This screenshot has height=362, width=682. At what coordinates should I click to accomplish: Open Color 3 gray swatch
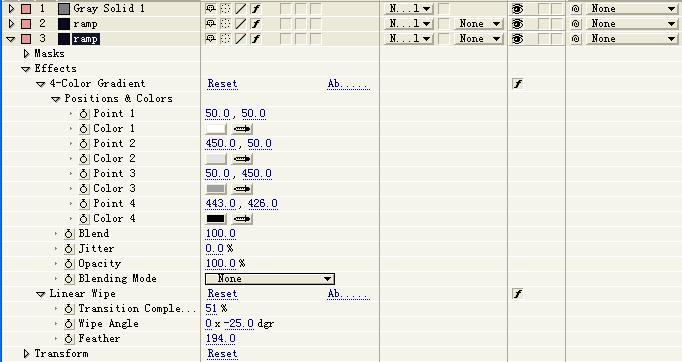[216, 189]
